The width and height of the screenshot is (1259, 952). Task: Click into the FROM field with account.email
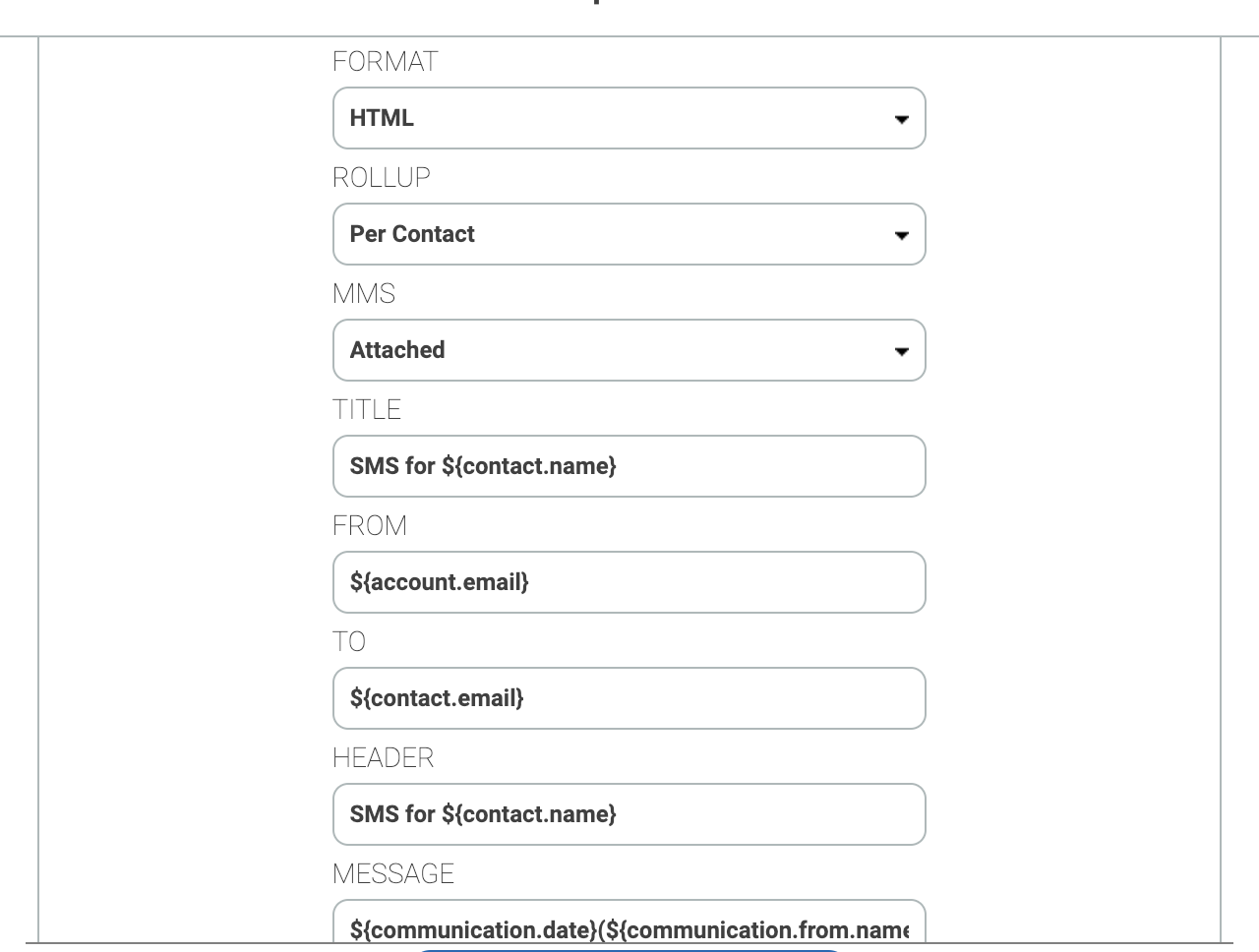click(x=629, y=582)
